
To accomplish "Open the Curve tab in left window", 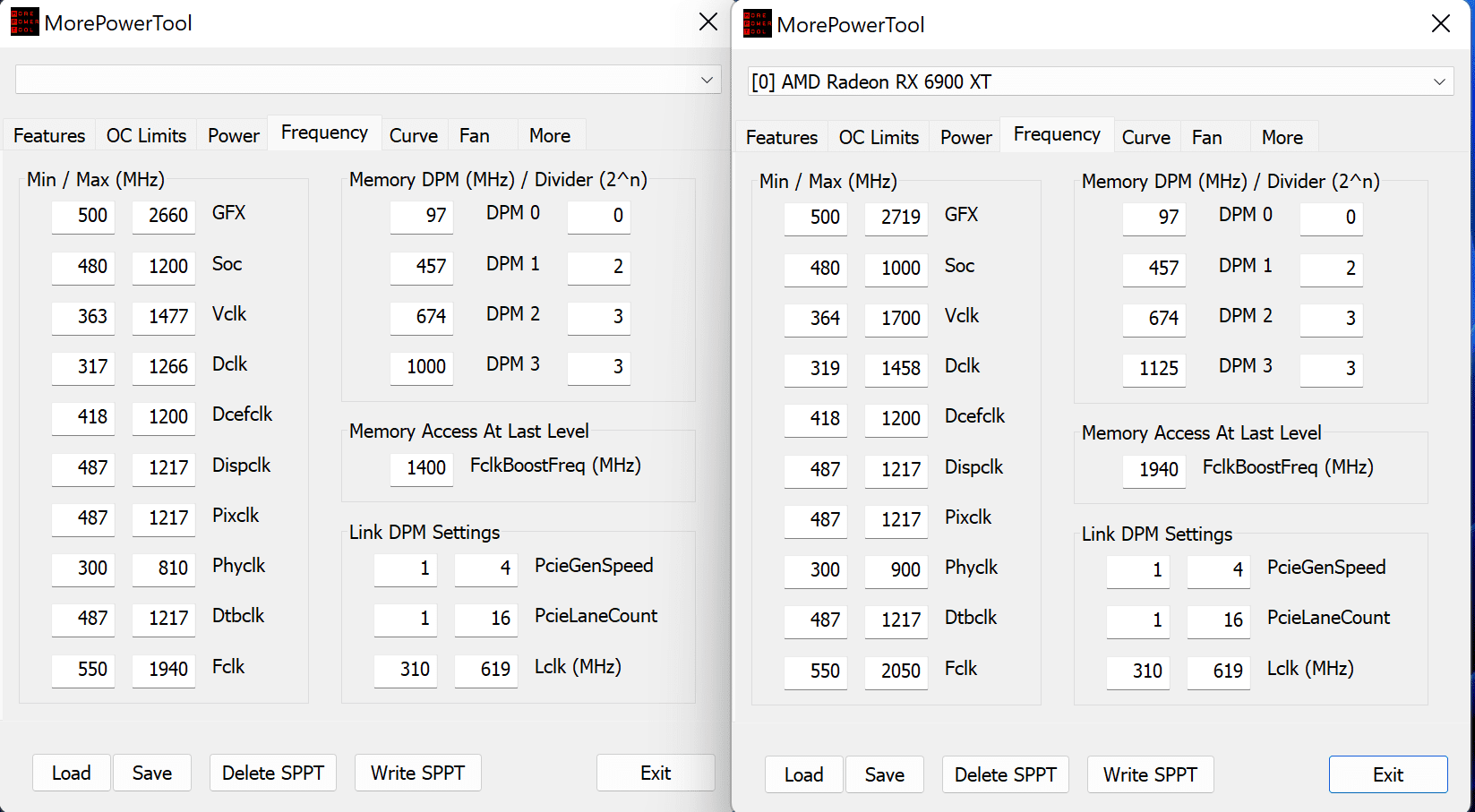I will tap(414, 135).
